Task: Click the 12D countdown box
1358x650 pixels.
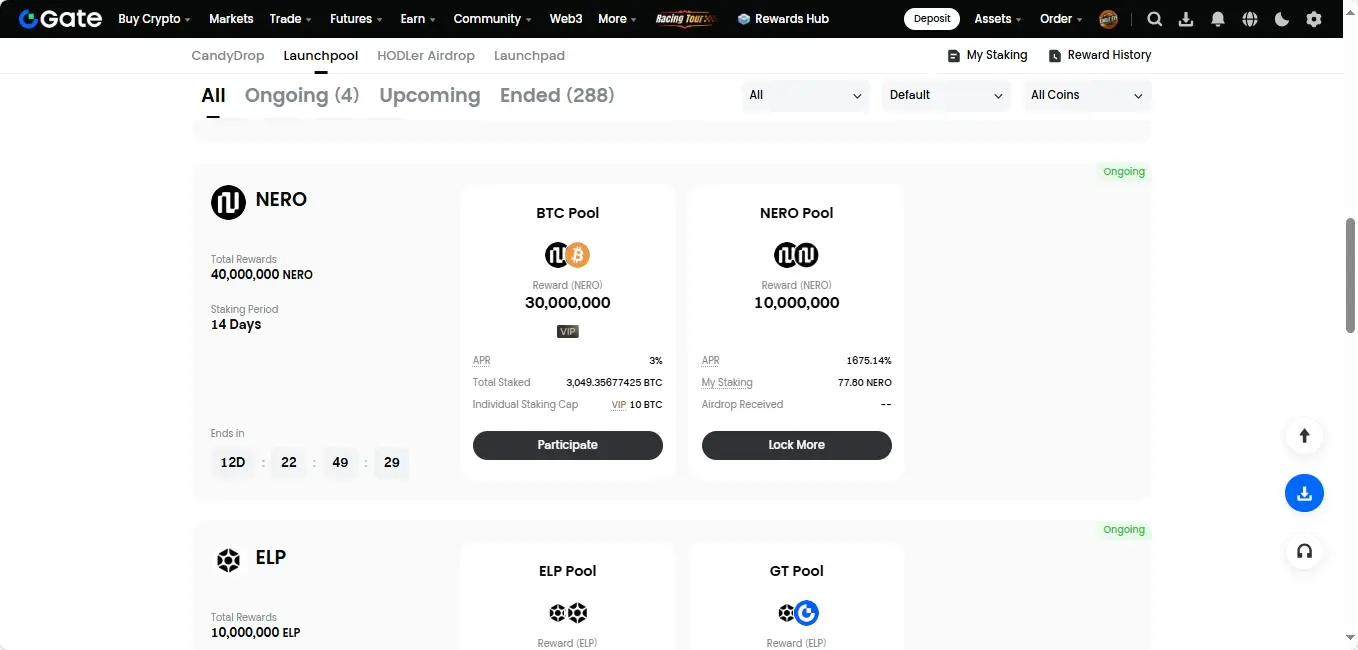Action: click(233, 463)
